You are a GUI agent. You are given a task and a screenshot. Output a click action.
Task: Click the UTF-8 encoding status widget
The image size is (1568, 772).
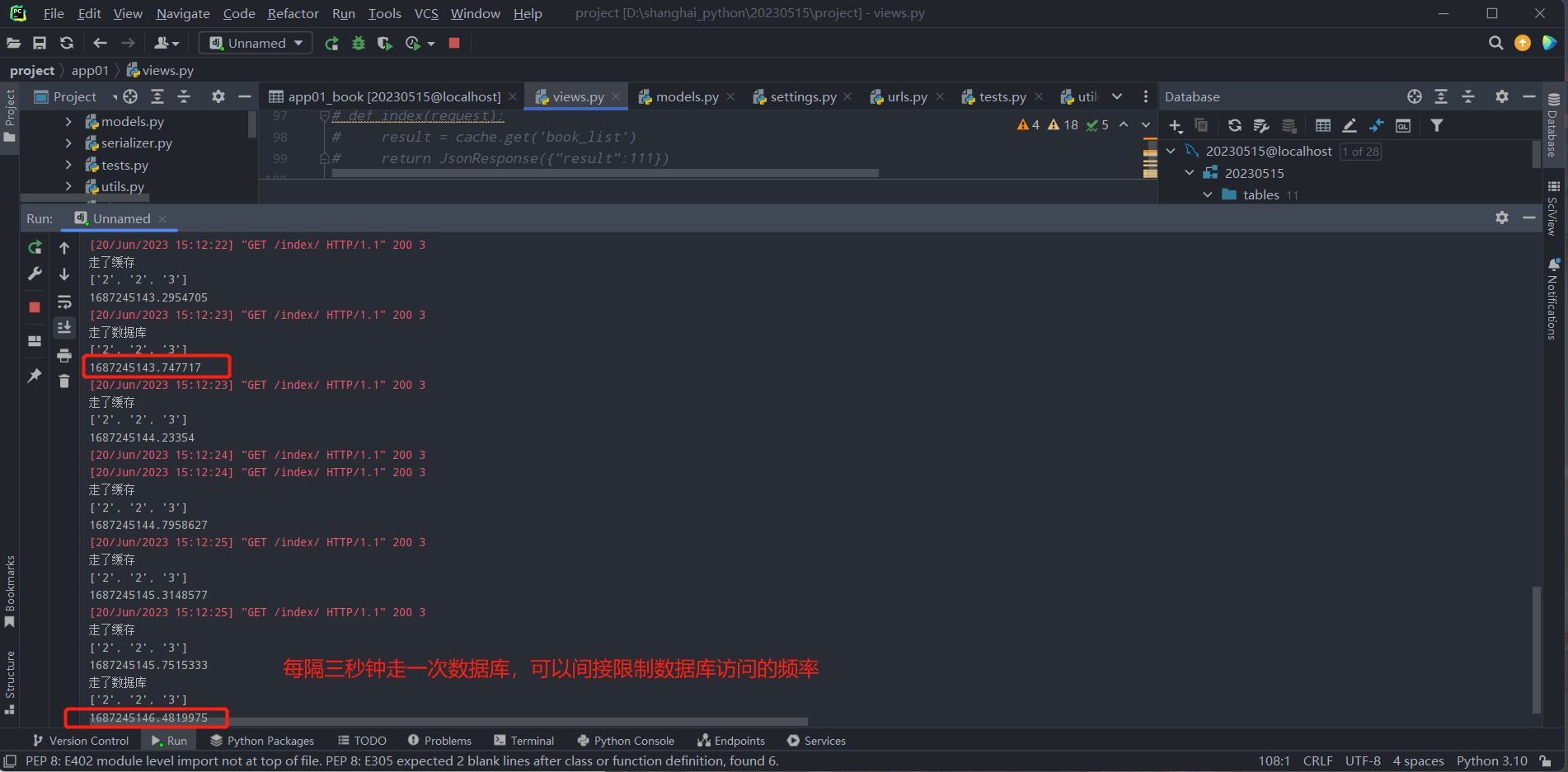pyautogui.click(x=1363, y=761)
